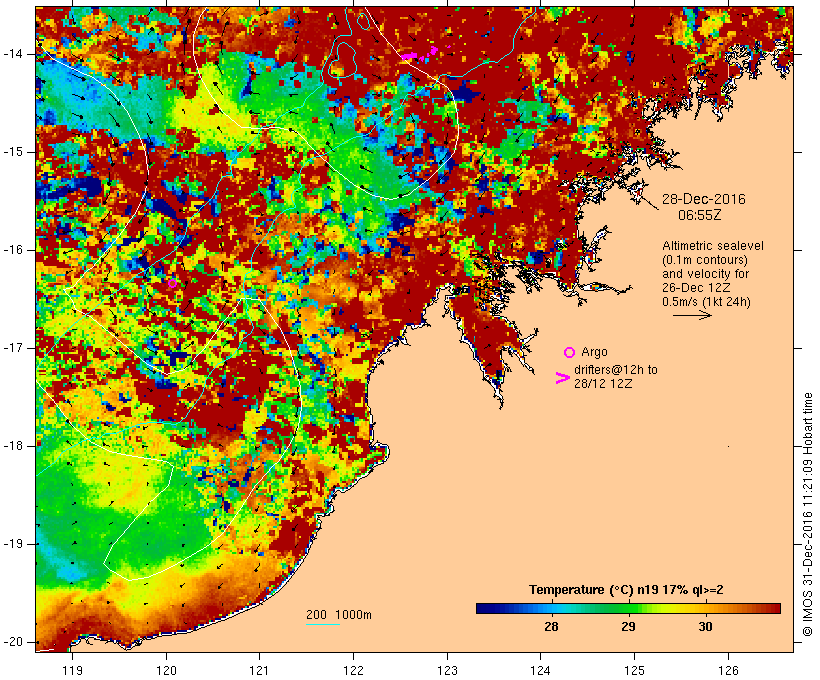Click the 125 longitude label
Image resolution: width=820 pixels, height=680 pixels.
pos(634,671)
